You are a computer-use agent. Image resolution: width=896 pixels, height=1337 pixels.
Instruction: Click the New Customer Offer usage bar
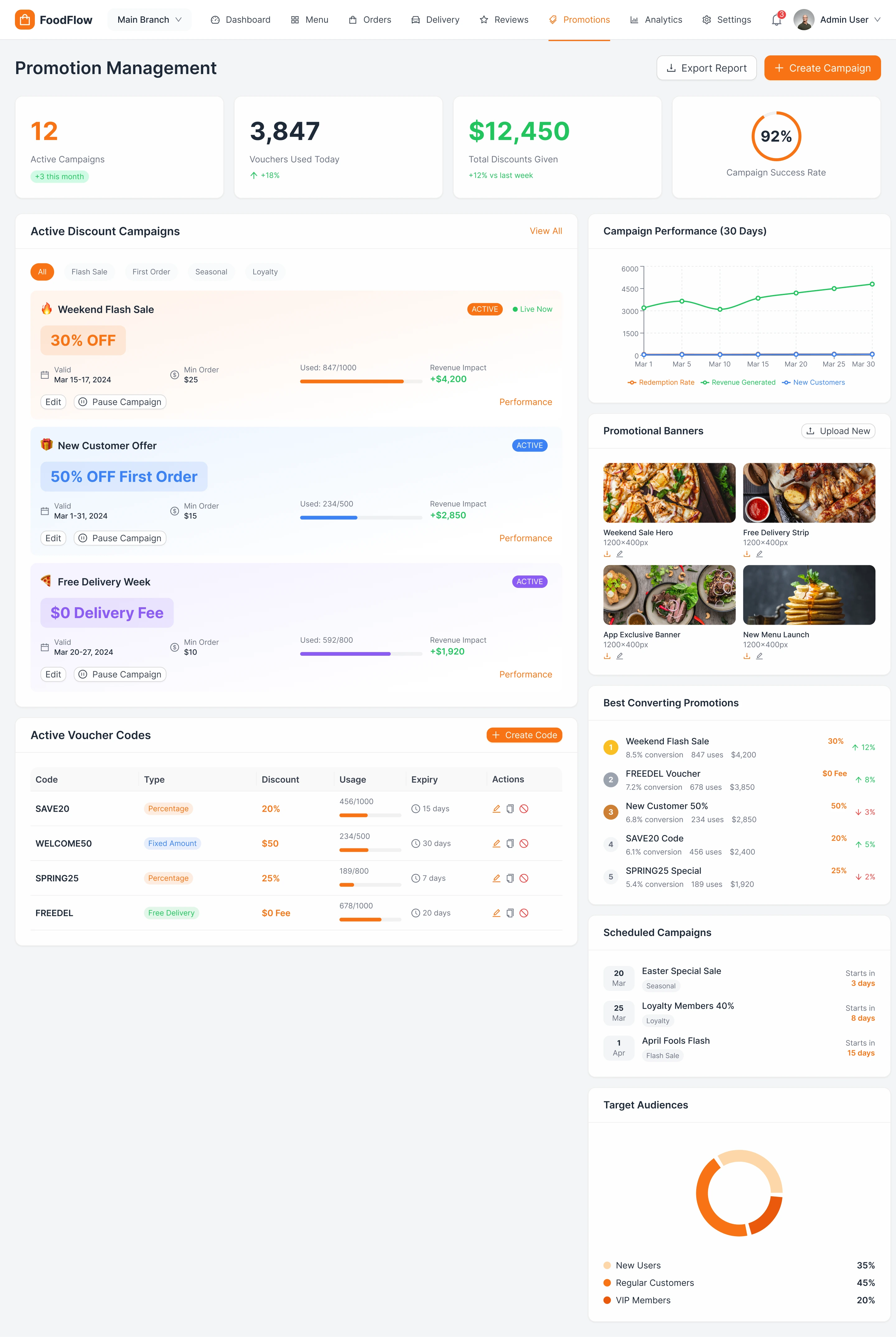pyautogui.click(x=361, y=517)
